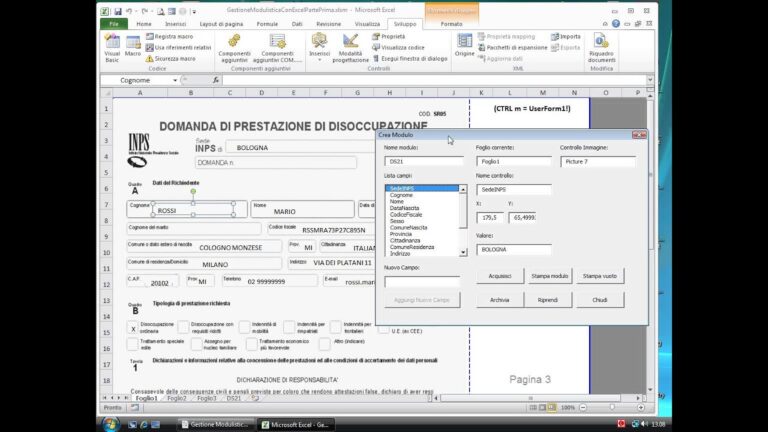This screenshot has height=432, width=768.
Task: Click the Nuovo Campo text field
Action: tap(422, 282)
